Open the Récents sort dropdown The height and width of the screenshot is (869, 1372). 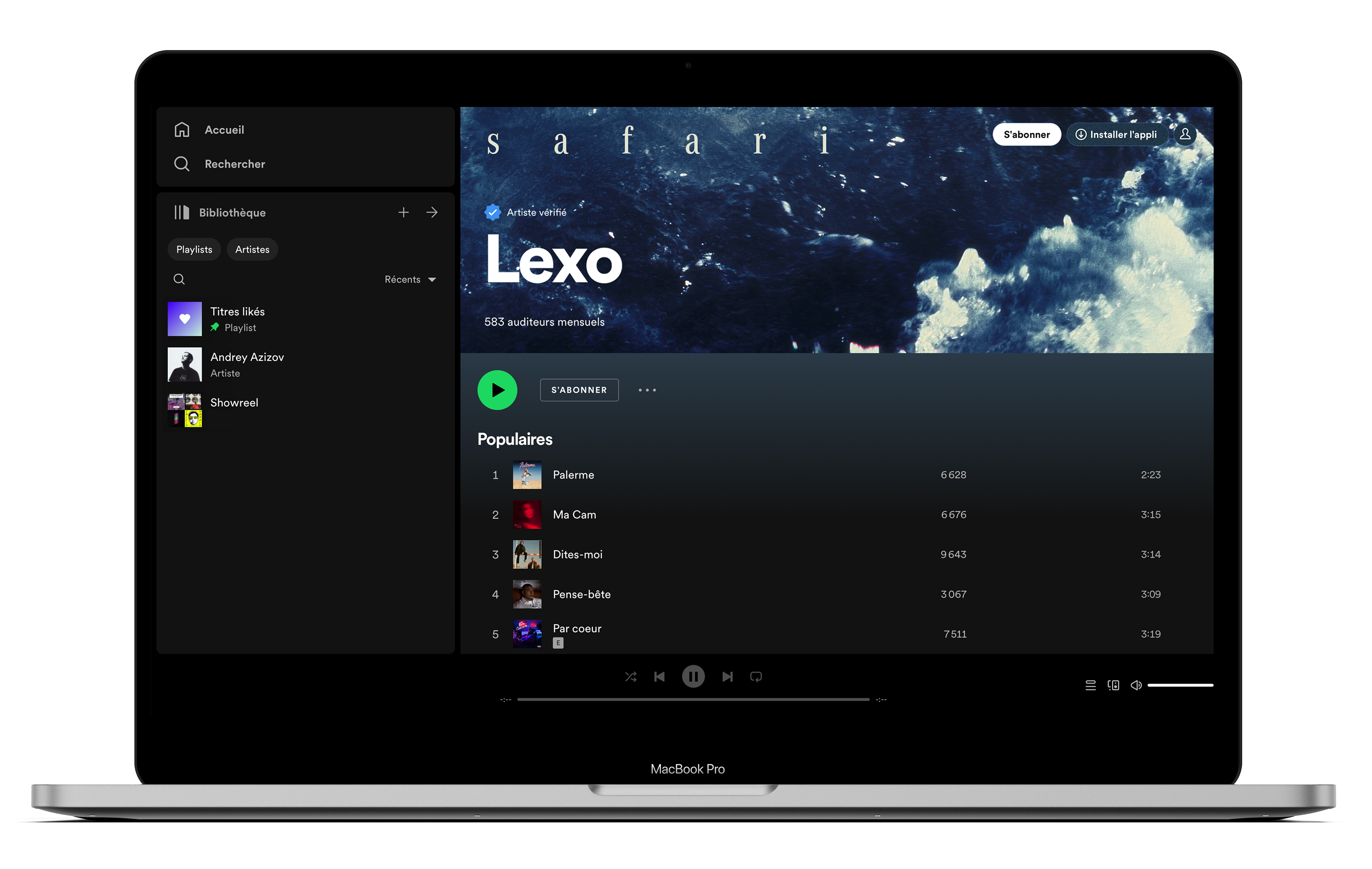point(410,280)
